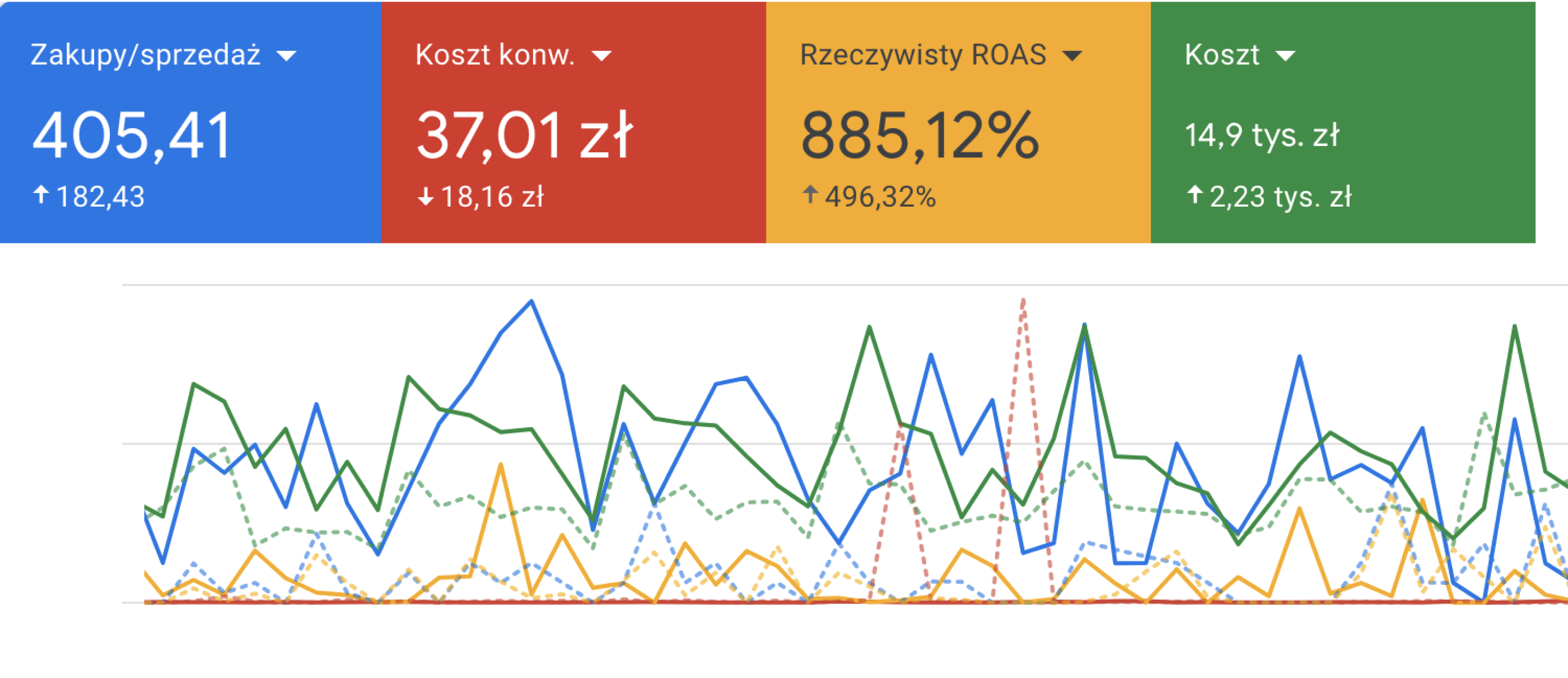
Task: Click the Rzeczywisty ROAS label
Action: click(x=923, y=55)
